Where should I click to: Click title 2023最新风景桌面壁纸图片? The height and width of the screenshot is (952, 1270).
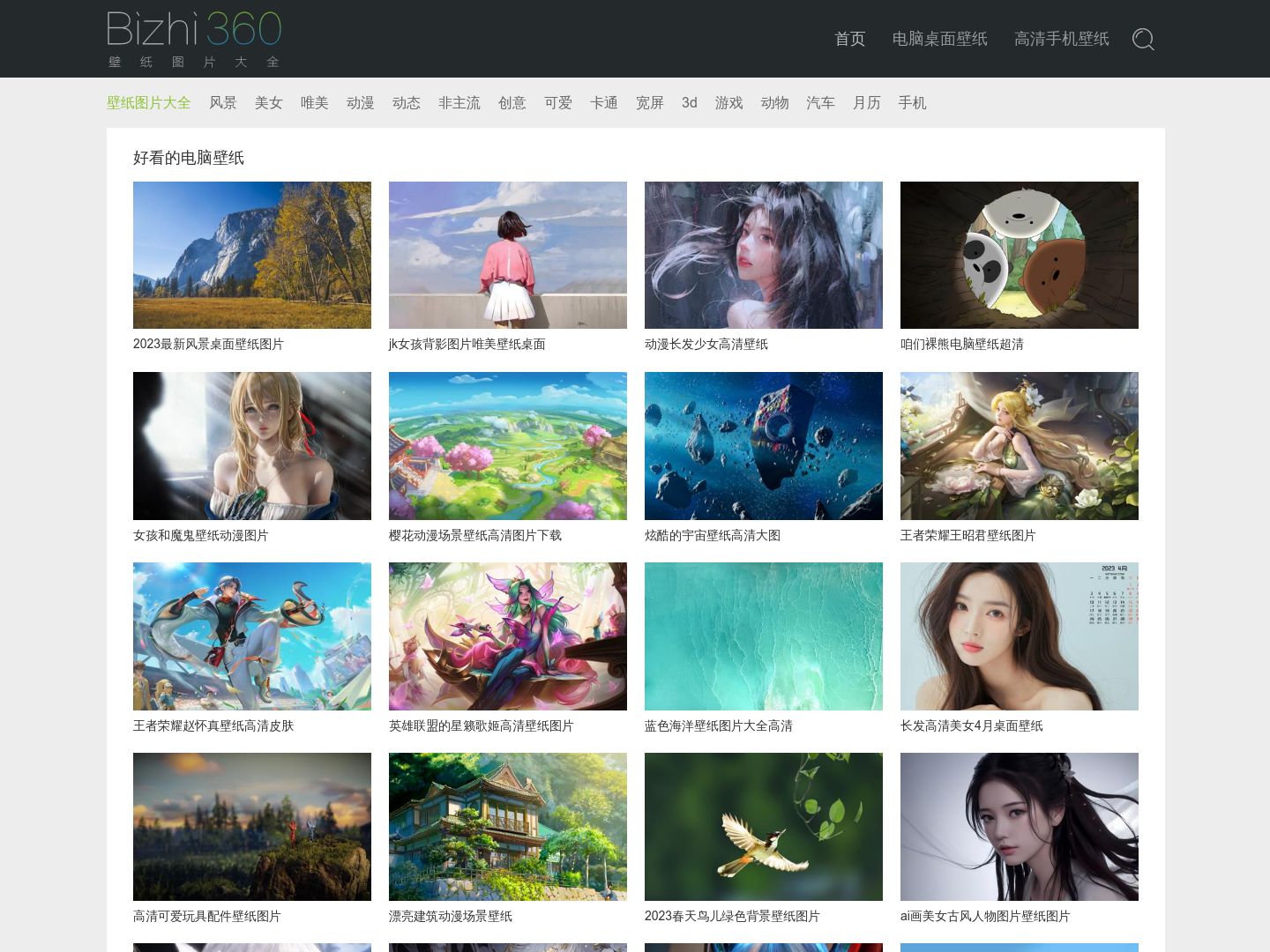point(208,344)
